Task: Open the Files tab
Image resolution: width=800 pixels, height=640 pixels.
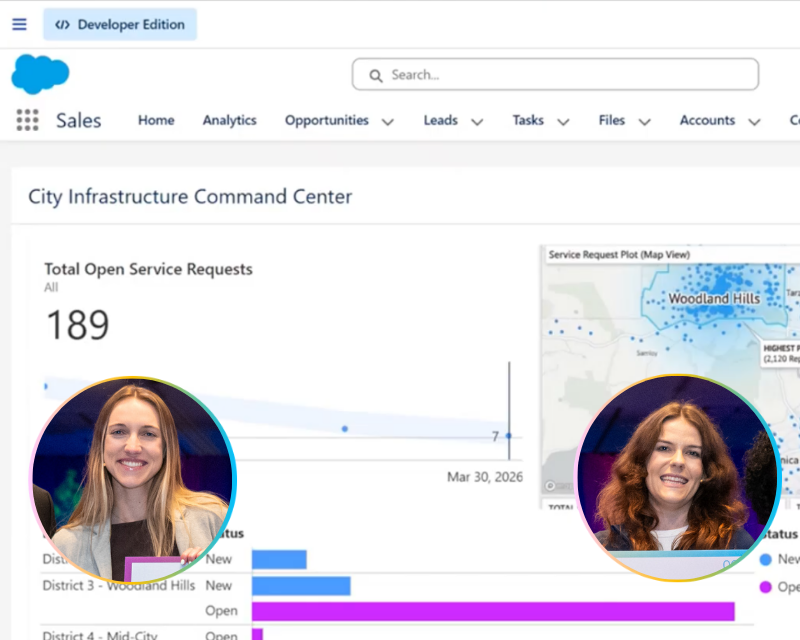Action: (x=612, y=120)
